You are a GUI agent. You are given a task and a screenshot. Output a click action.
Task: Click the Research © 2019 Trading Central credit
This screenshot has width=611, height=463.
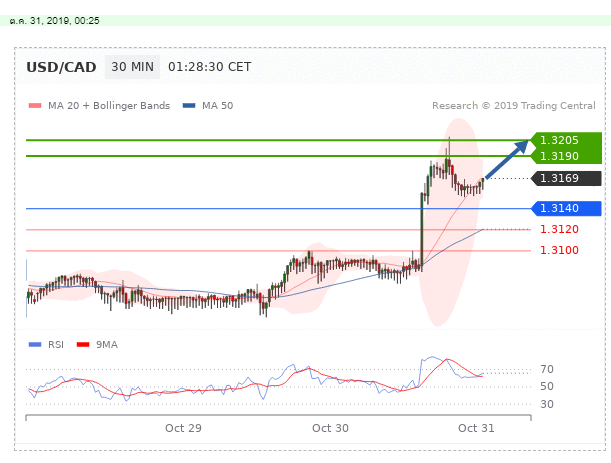tap(514, 106)
